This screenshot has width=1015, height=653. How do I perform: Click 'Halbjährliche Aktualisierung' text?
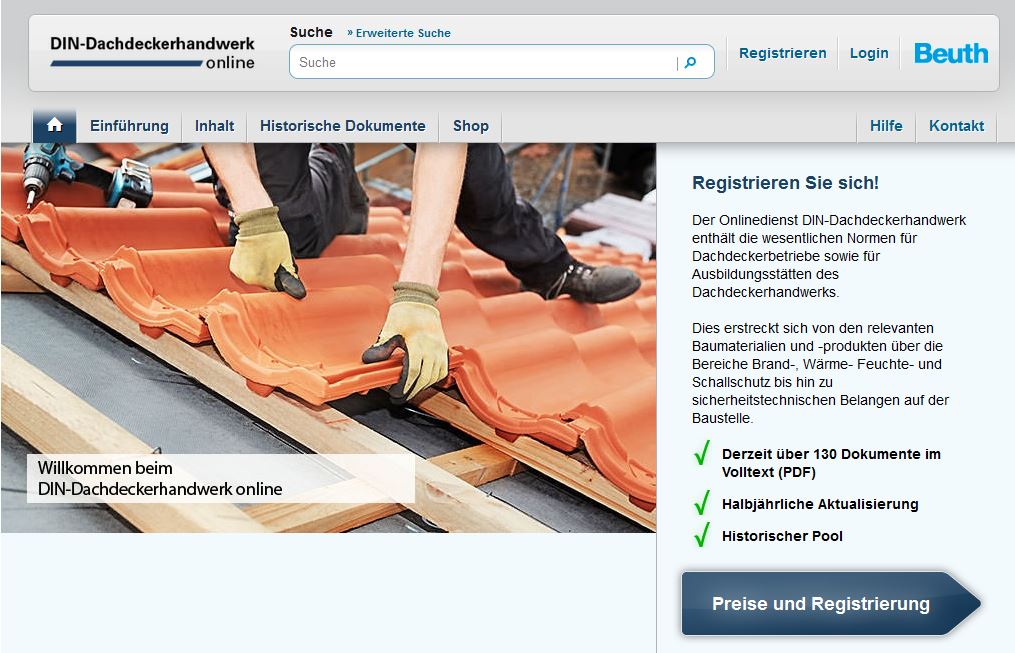[x=820, y=504]
